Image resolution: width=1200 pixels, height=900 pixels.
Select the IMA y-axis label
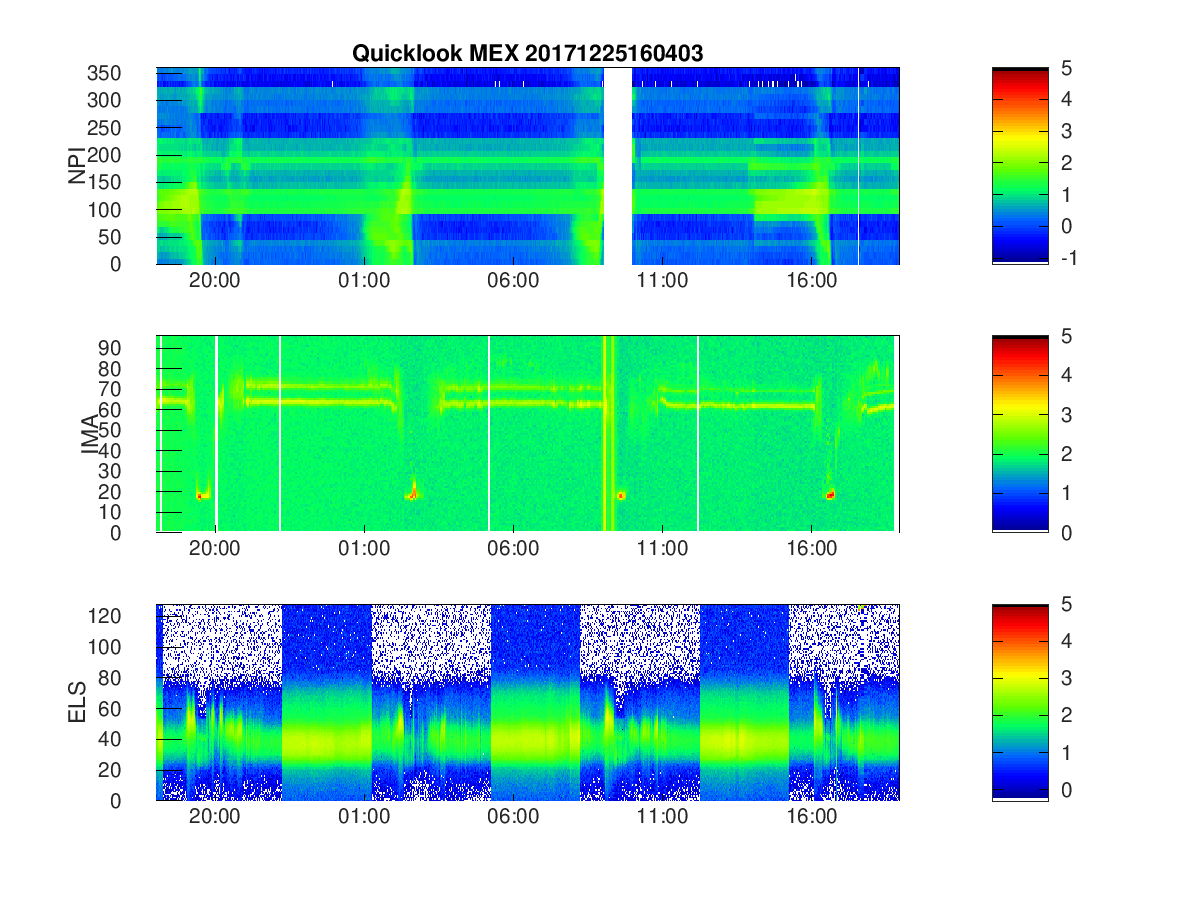tap(90, 434)
